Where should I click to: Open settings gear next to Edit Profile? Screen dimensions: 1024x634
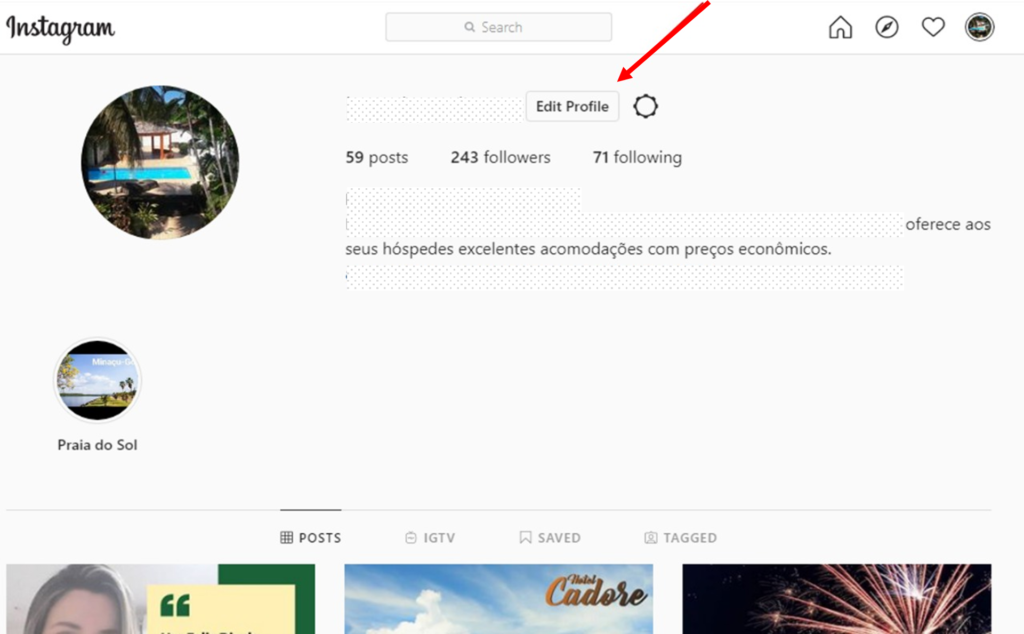645,106
